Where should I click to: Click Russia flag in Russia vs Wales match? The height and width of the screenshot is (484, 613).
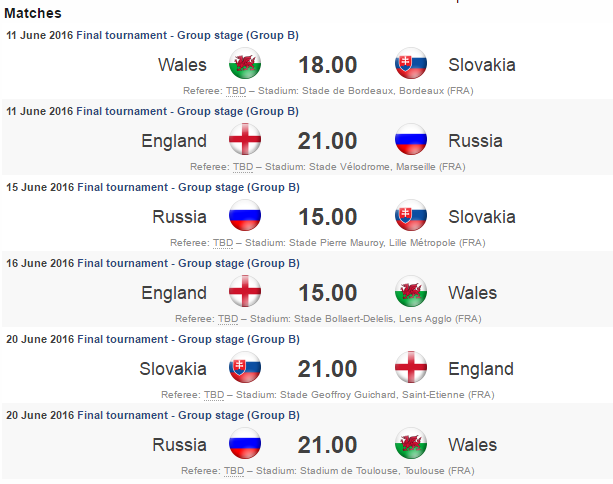pos(245,445)
